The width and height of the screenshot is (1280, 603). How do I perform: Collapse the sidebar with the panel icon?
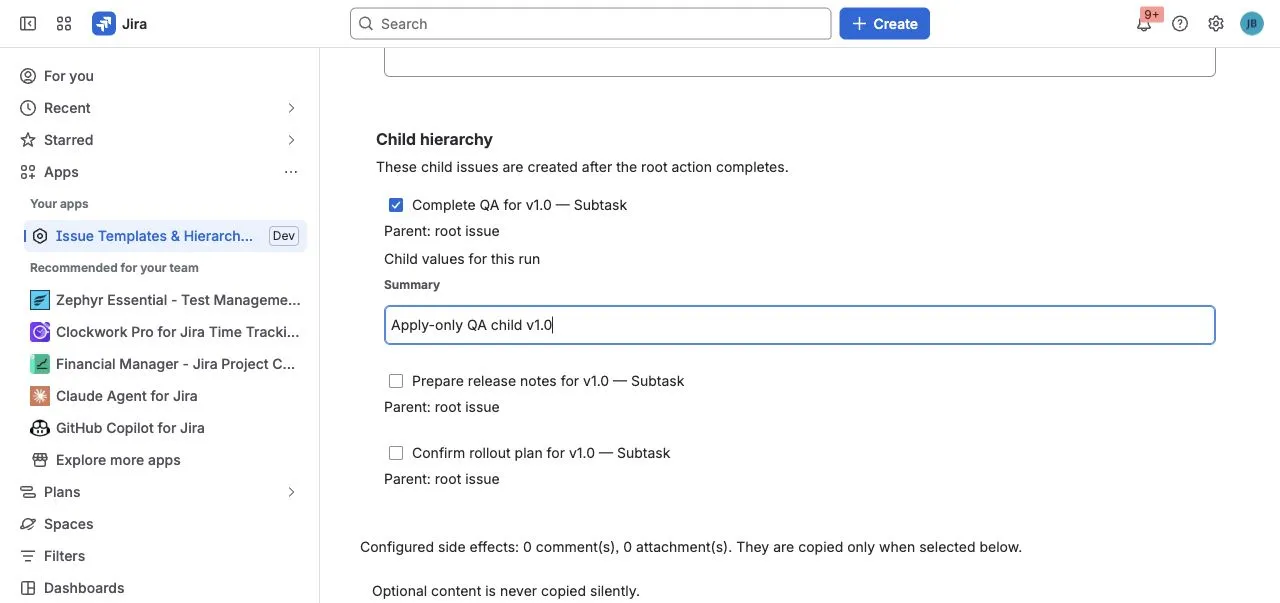28,24
